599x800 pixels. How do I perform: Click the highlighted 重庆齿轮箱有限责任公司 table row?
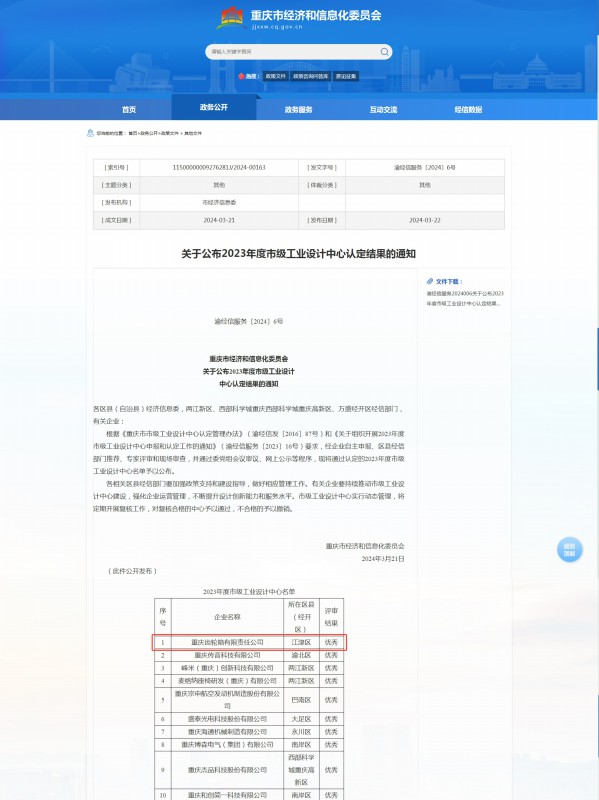click(x=249, y=642)
